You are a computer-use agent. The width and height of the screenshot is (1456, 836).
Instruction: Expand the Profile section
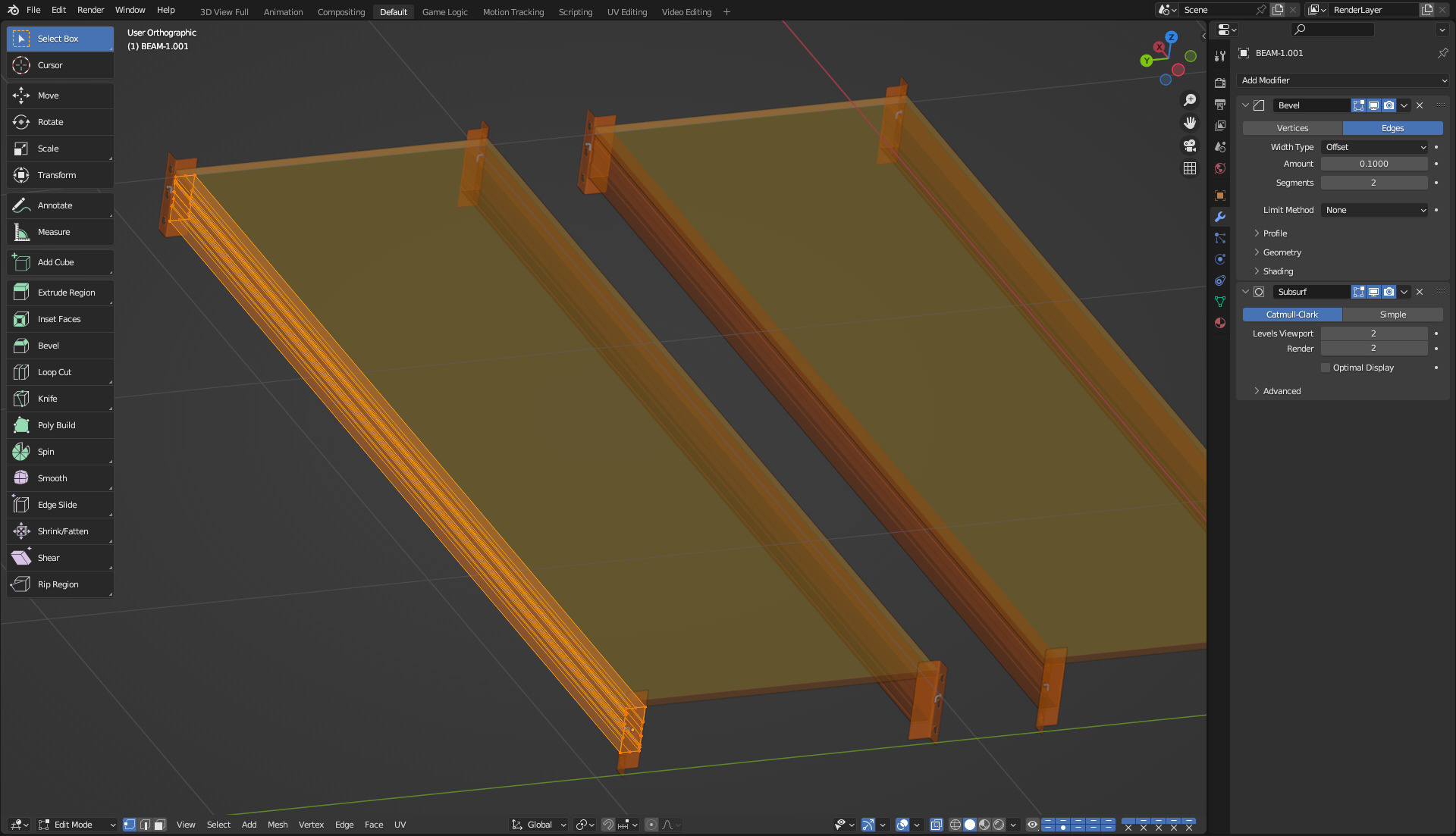1274,233
